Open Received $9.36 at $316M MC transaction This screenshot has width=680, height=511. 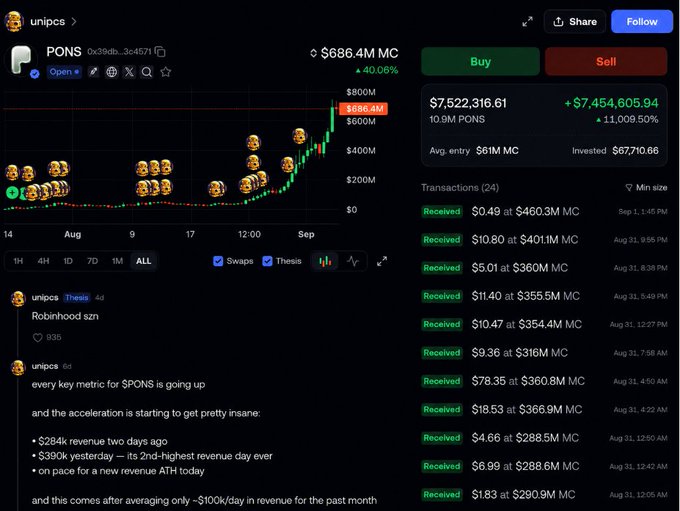(544, 353)
